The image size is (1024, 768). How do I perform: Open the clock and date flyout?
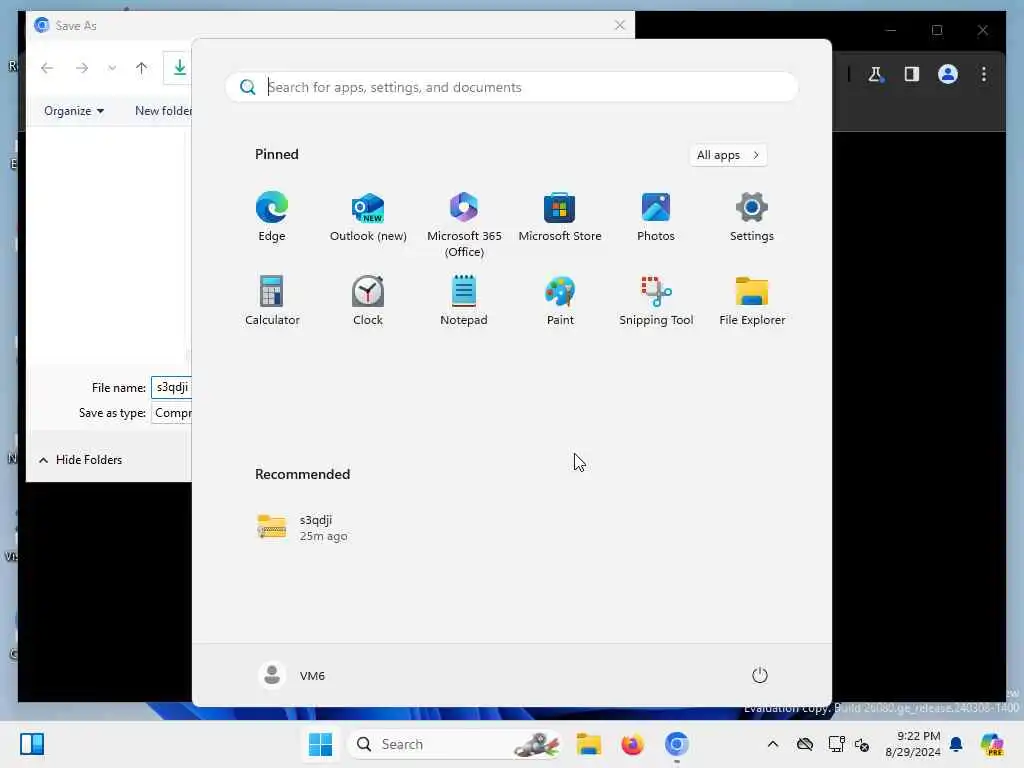click(x=912, y=744)
